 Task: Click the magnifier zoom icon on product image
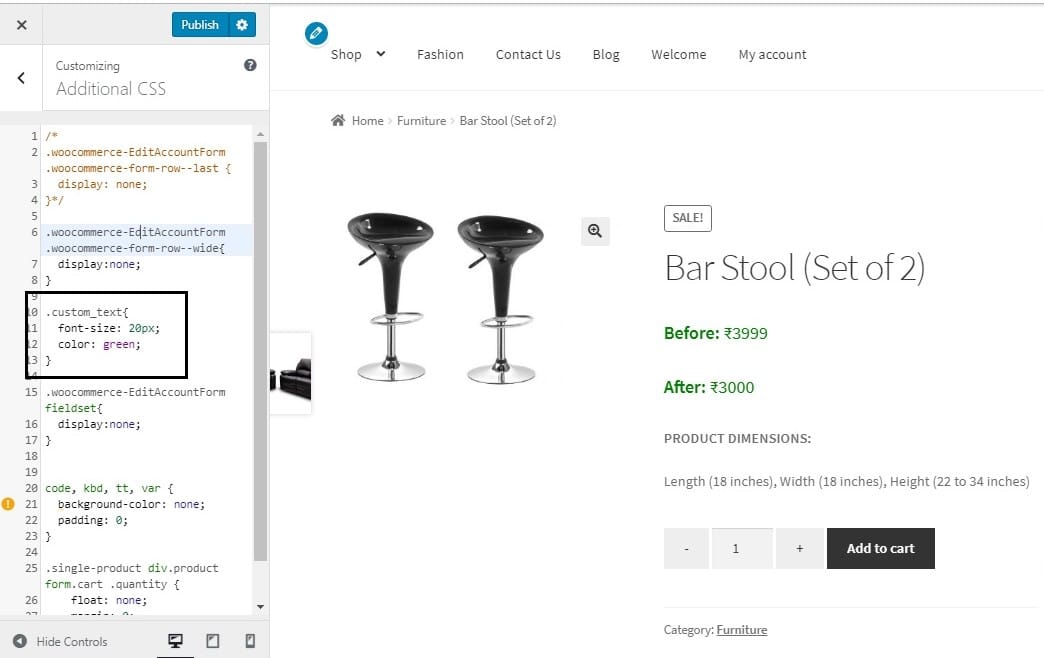point(595,231)
